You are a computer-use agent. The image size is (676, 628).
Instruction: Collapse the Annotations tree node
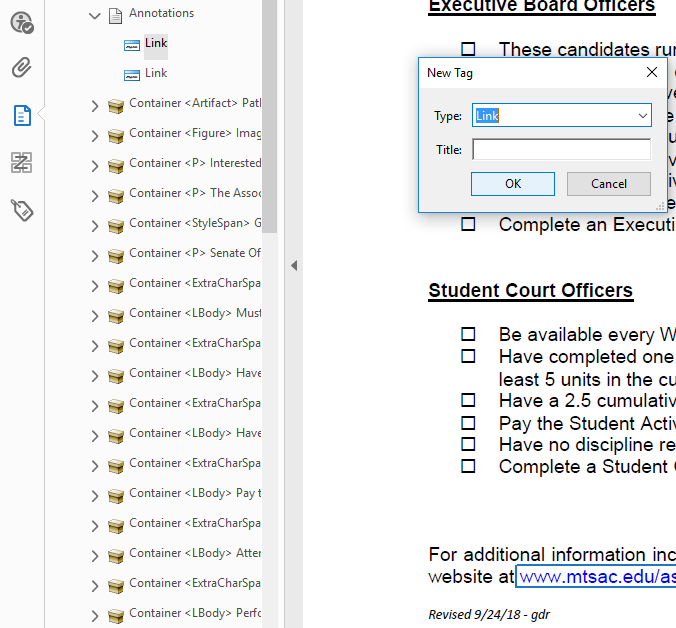(x=94, y=16)
